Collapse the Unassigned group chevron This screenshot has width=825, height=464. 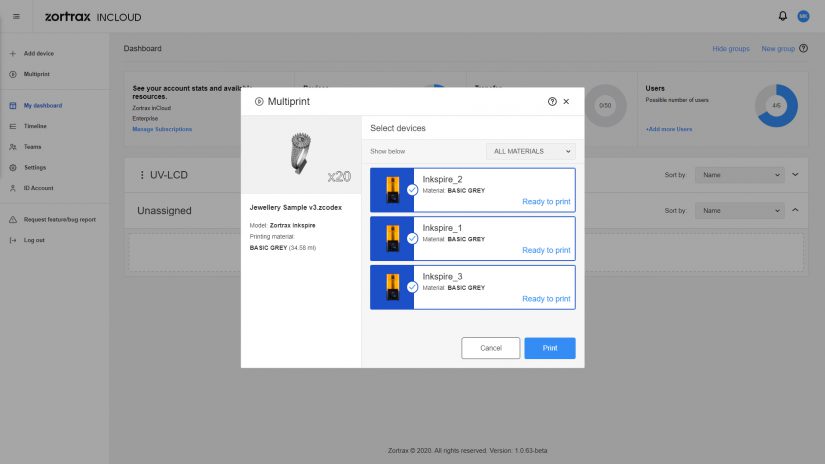[x=795, y=210]
